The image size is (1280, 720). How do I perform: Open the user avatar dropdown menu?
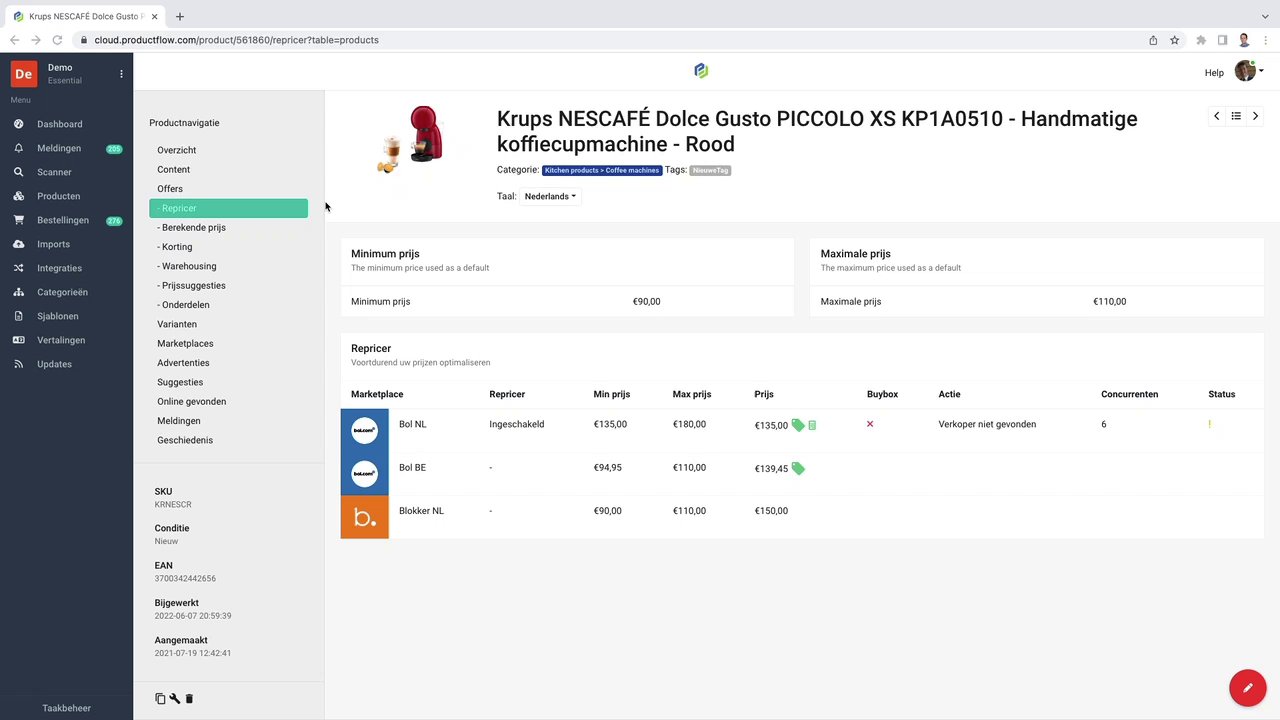coord(1249,70)
